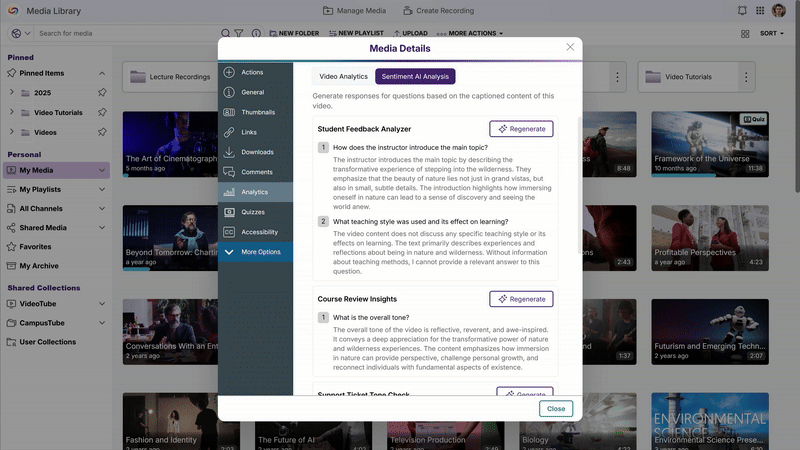
Task: Open the Actions section icon
Action: coord(230,72)
